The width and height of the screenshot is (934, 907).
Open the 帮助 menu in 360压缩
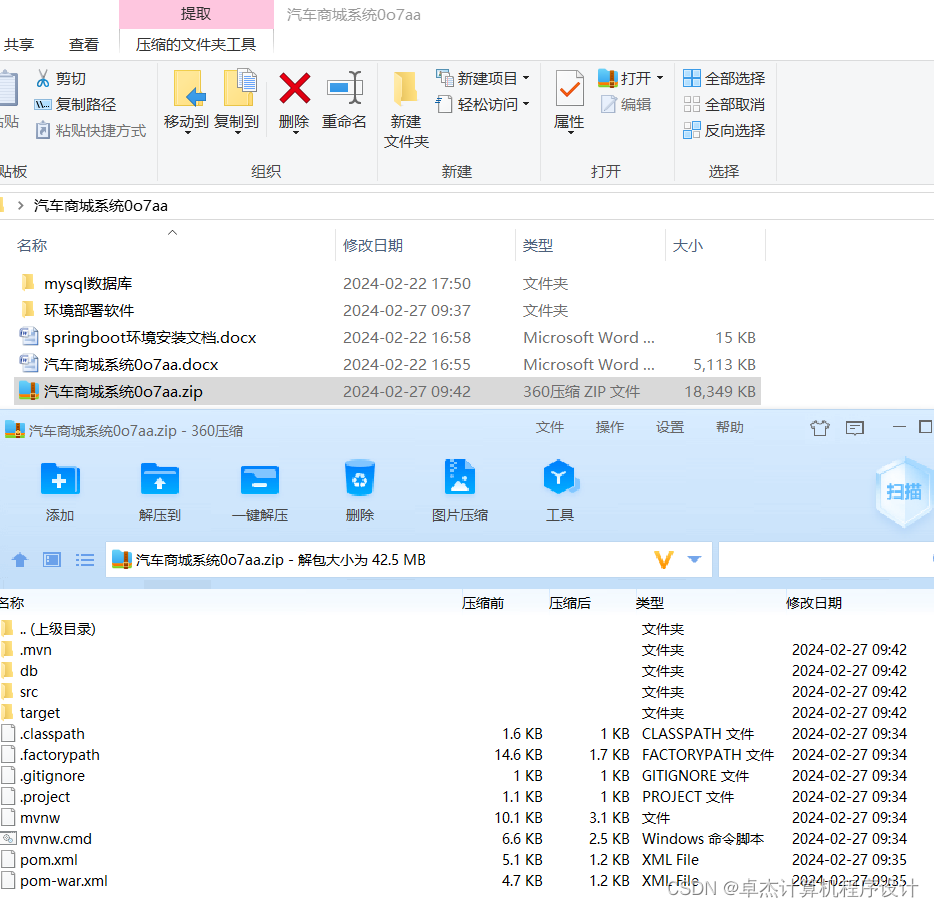(x=729, y=427)
